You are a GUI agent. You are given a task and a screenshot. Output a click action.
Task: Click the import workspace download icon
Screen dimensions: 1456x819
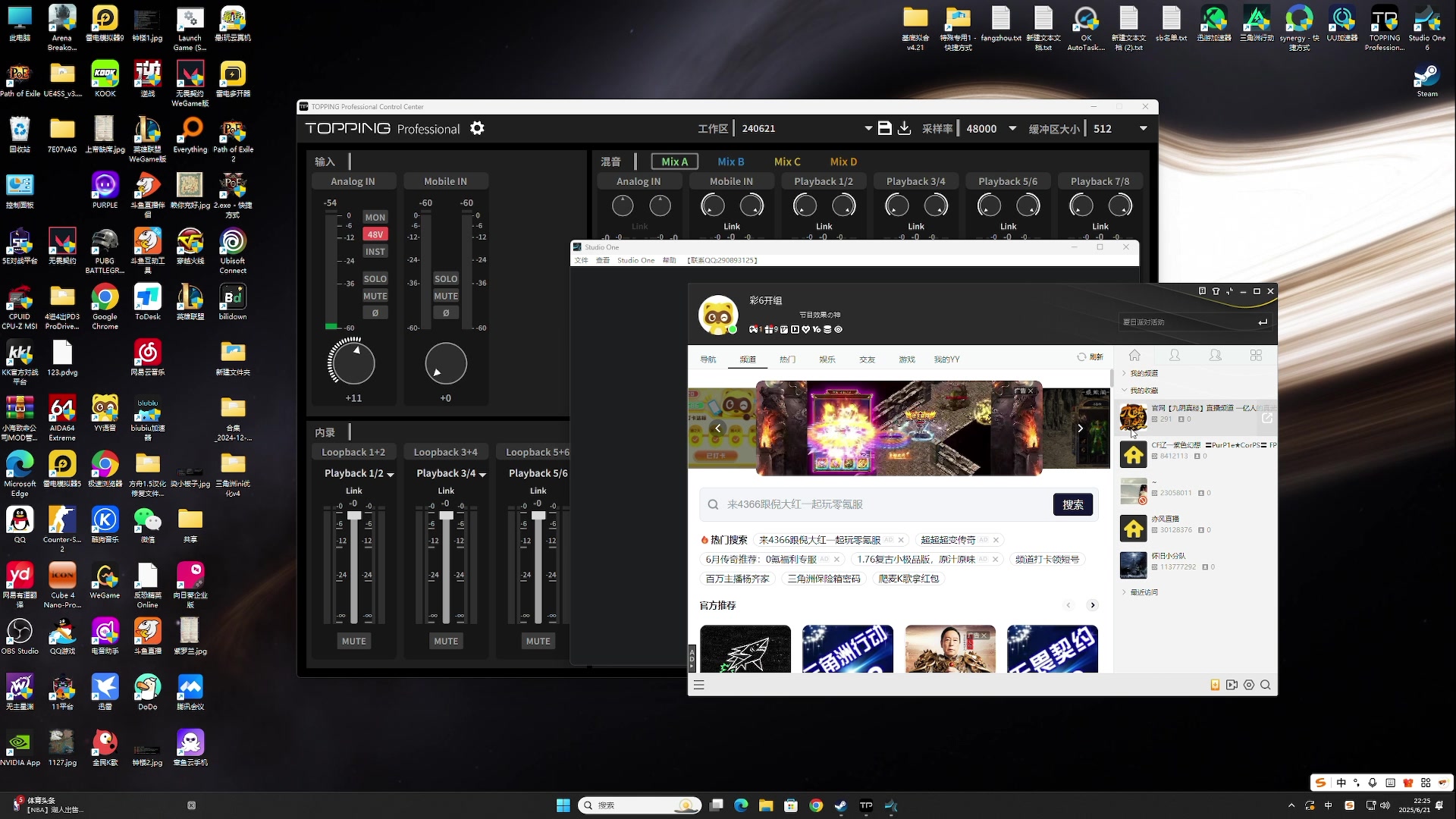904,129
